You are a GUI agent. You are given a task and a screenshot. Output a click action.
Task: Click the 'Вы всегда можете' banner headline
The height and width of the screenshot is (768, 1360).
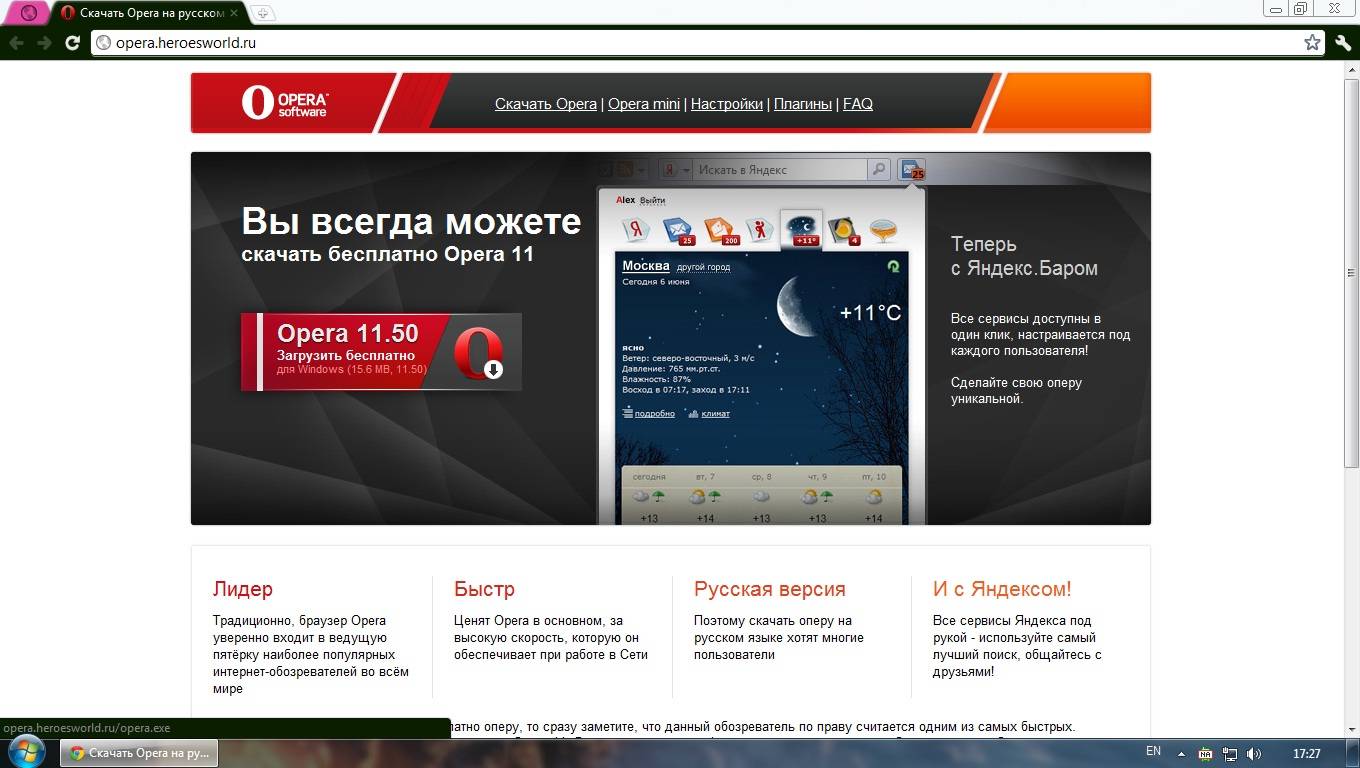(411, 221)
